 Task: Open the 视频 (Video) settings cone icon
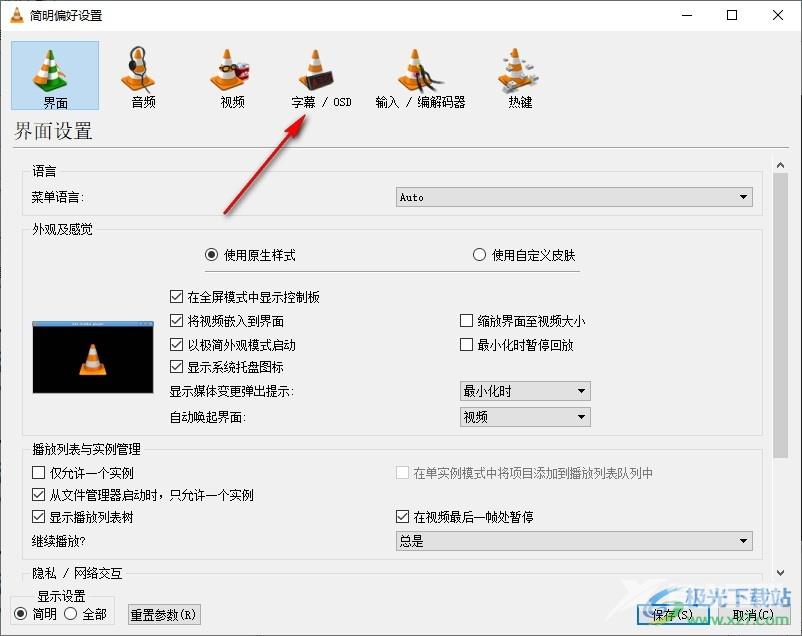pyautogui.click(x=229, y=70)
